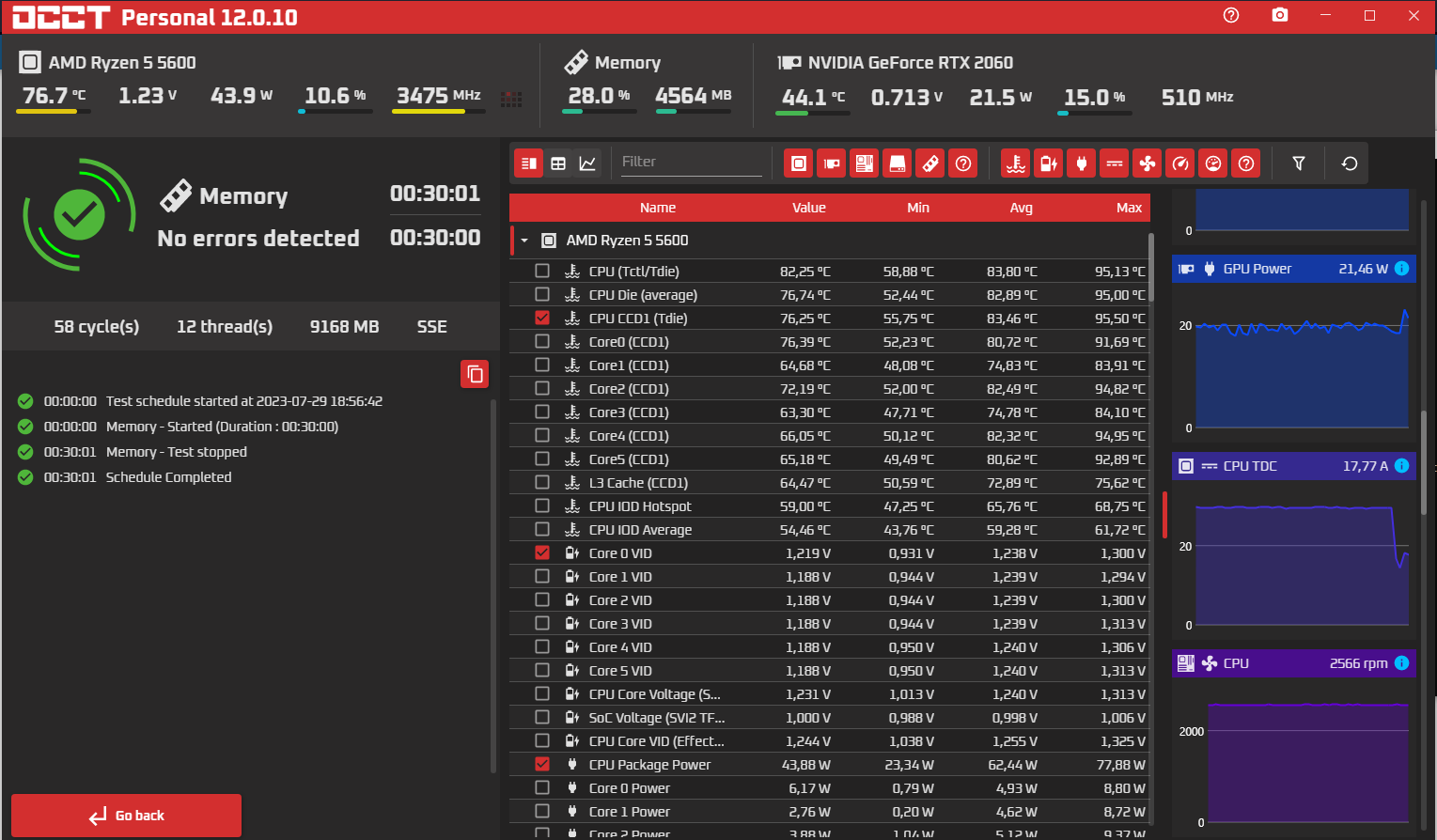
Task: Copy the test log to clipboard
Action: (x=475, y=374)
